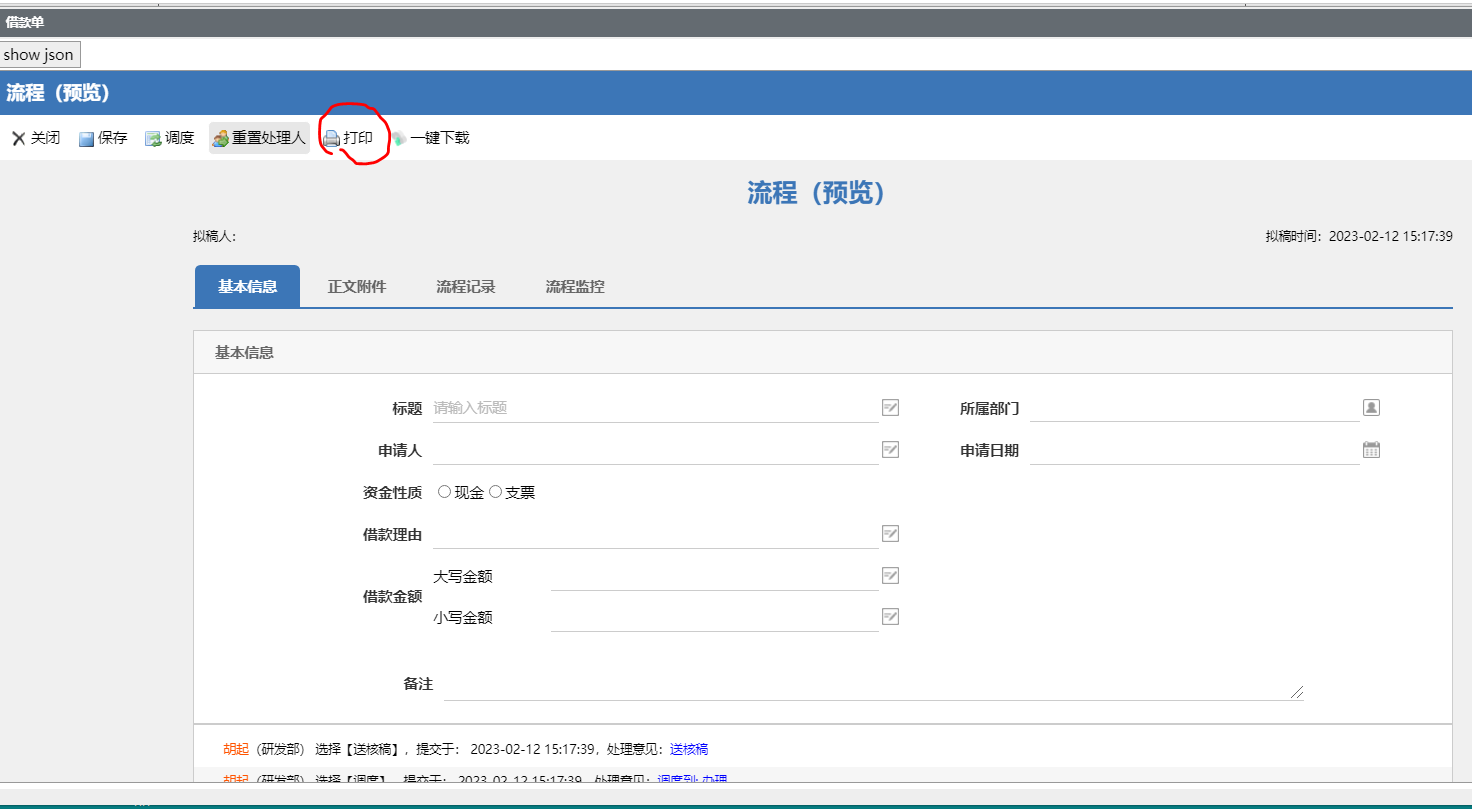Click the 关闭 (close) toolbar button
This screenshot has width=1472, height=809.
tap(36, 138)
